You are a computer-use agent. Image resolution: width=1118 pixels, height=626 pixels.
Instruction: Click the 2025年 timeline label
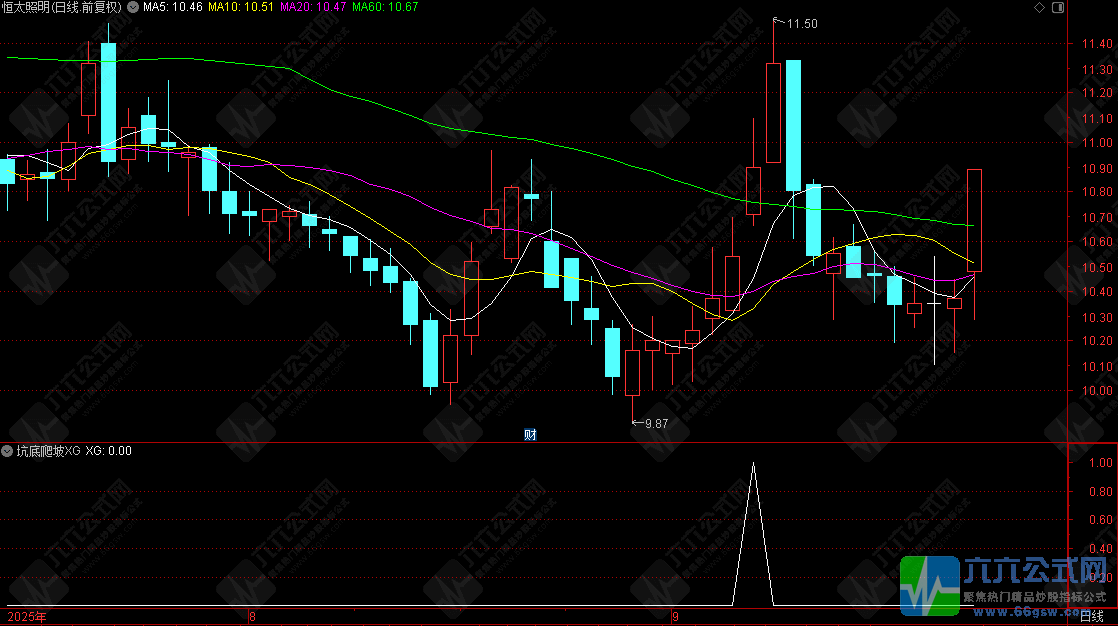point(27,617)
